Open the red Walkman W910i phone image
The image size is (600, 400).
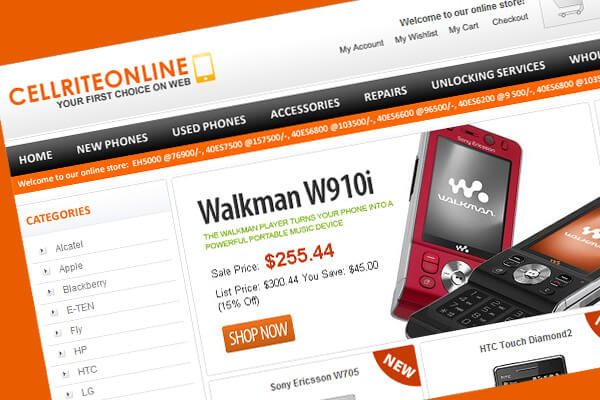coord(455,222)
